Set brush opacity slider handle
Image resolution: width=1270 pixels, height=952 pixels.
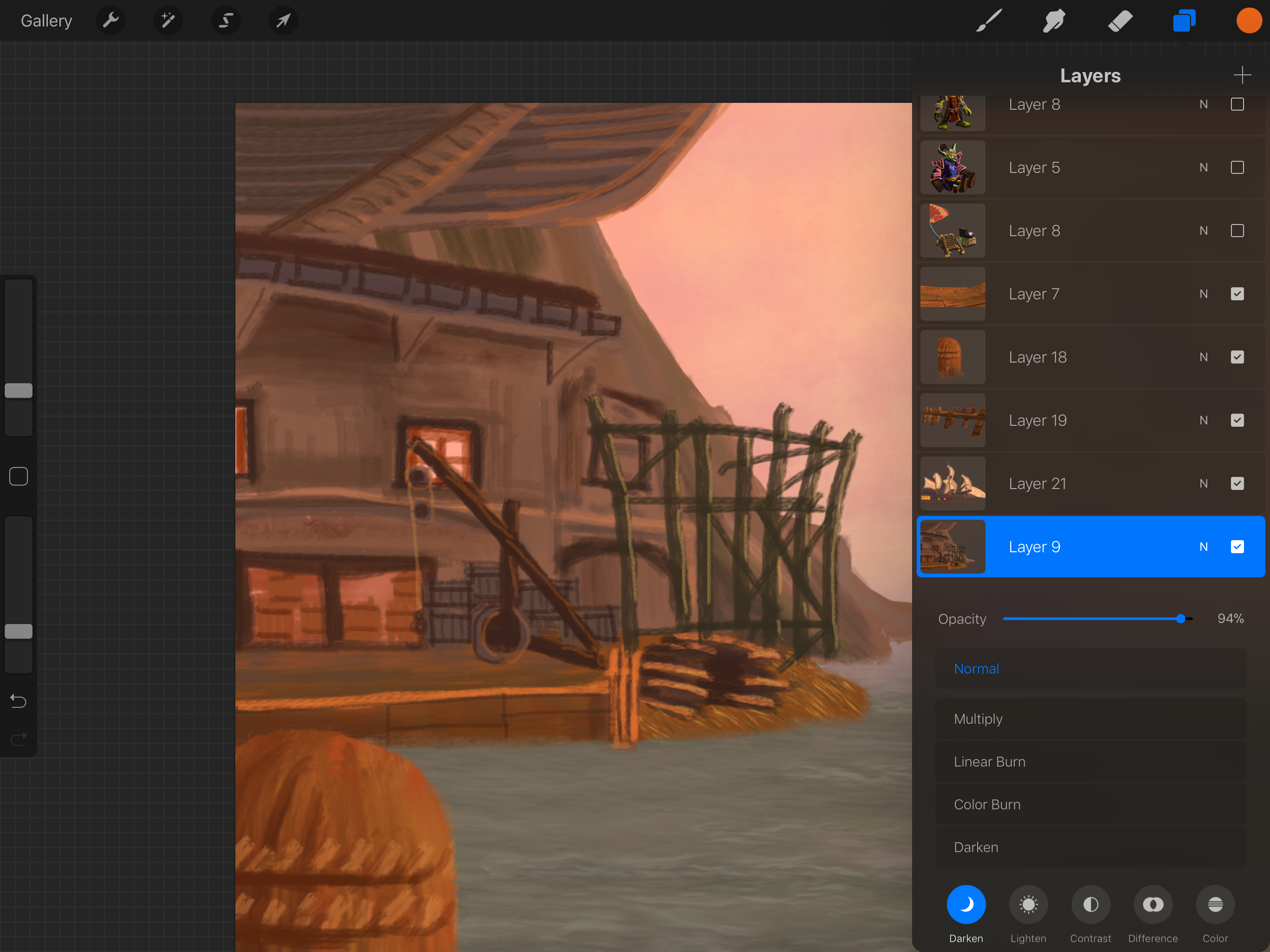19,631
